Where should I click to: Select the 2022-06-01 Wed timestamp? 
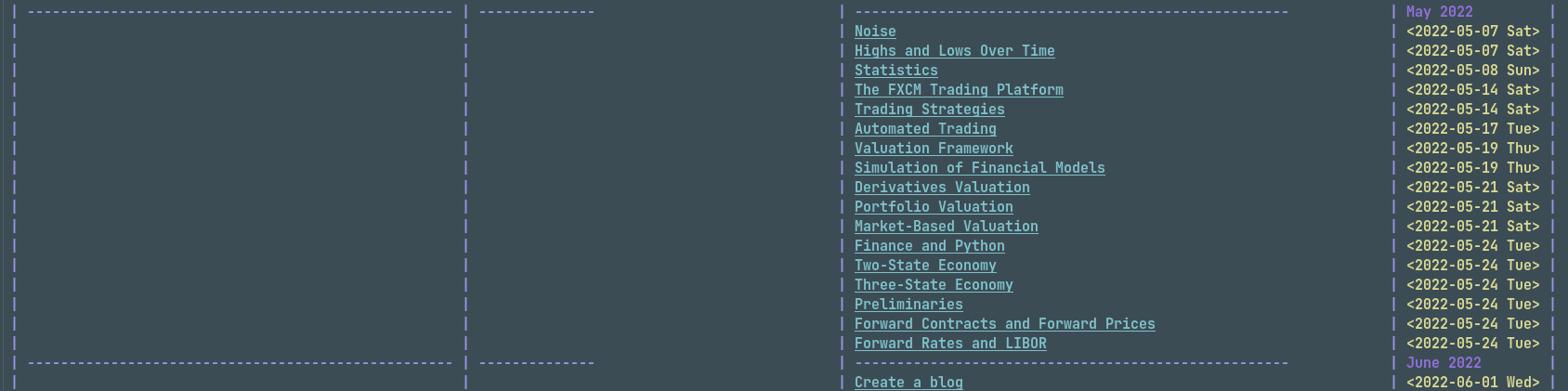click(1472, 383)
